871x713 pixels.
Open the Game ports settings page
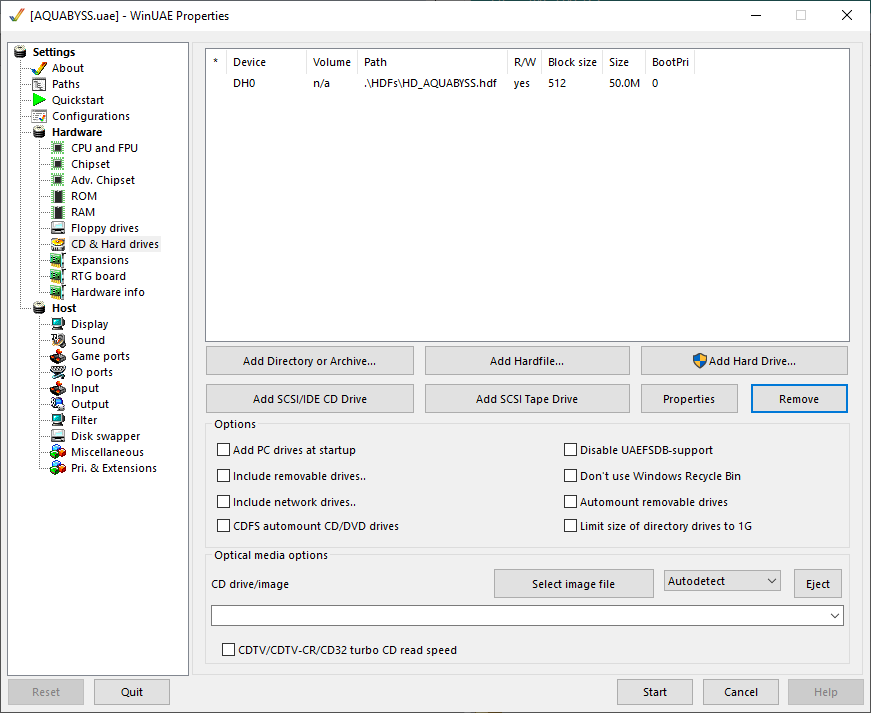pos(100,356)
